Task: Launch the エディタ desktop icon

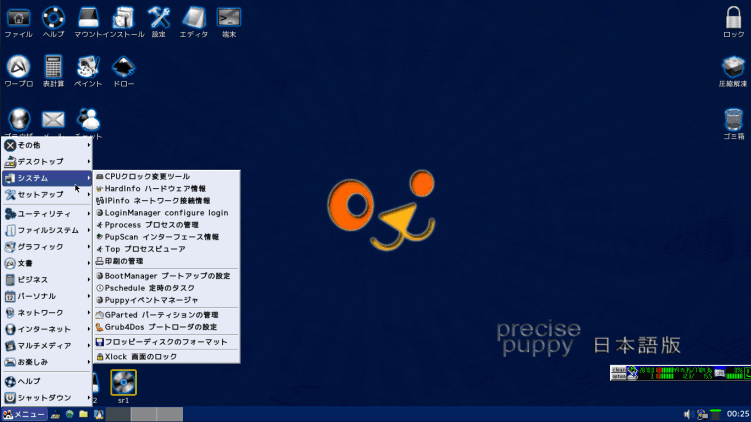Action: tap(193, 23)
